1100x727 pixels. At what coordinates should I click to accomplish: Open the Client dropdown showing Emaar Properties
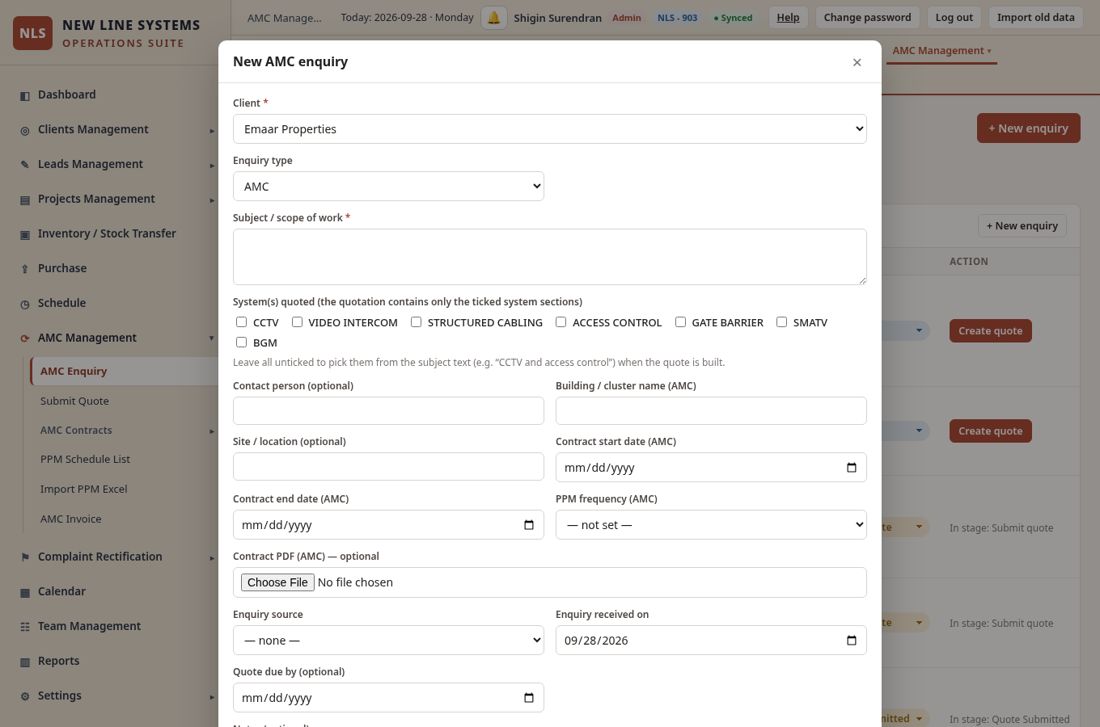click(549, 129)
